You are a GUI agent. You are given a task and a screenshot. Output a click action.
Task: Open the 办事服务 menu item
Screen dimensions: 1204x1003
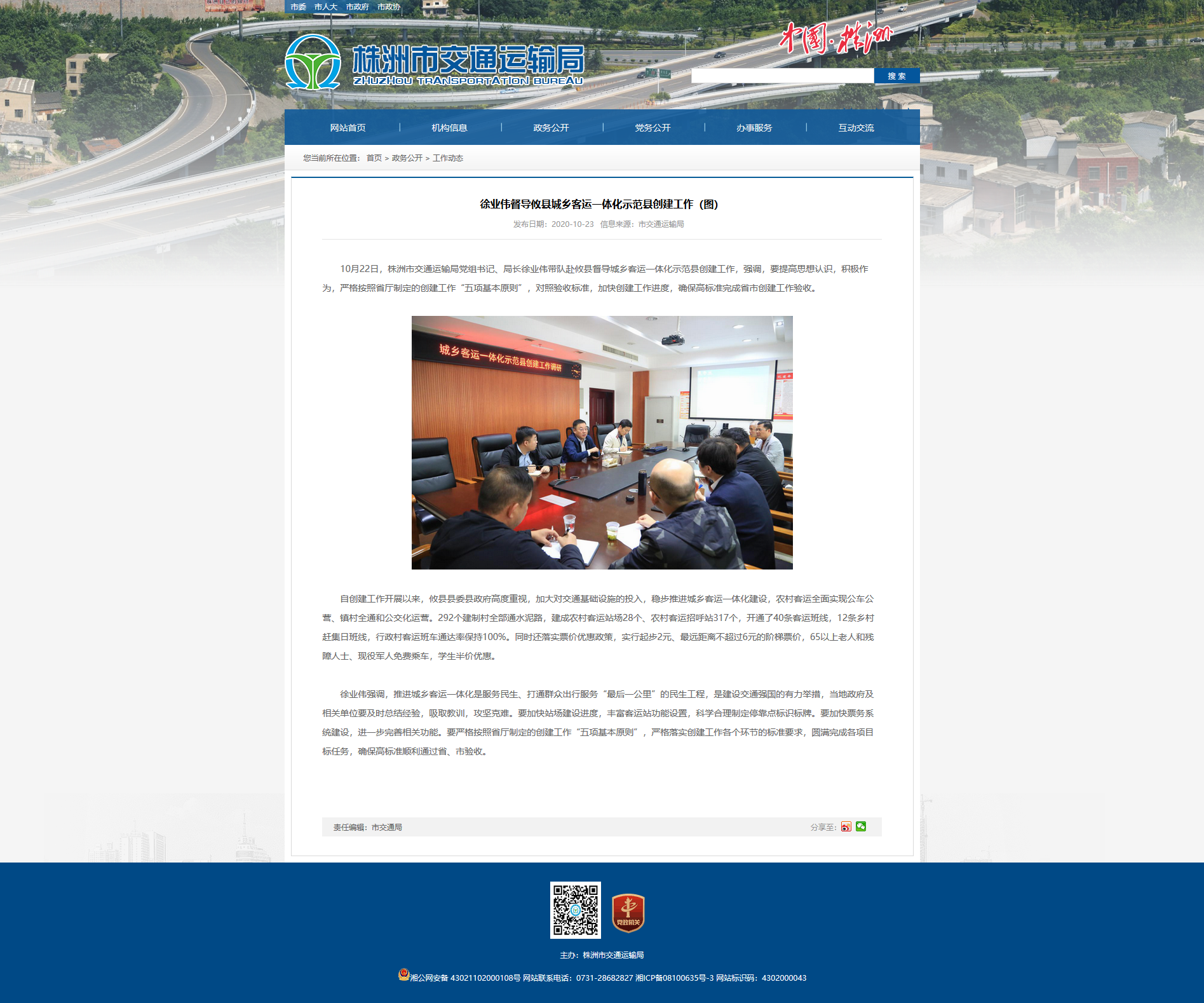click(754, 128)
